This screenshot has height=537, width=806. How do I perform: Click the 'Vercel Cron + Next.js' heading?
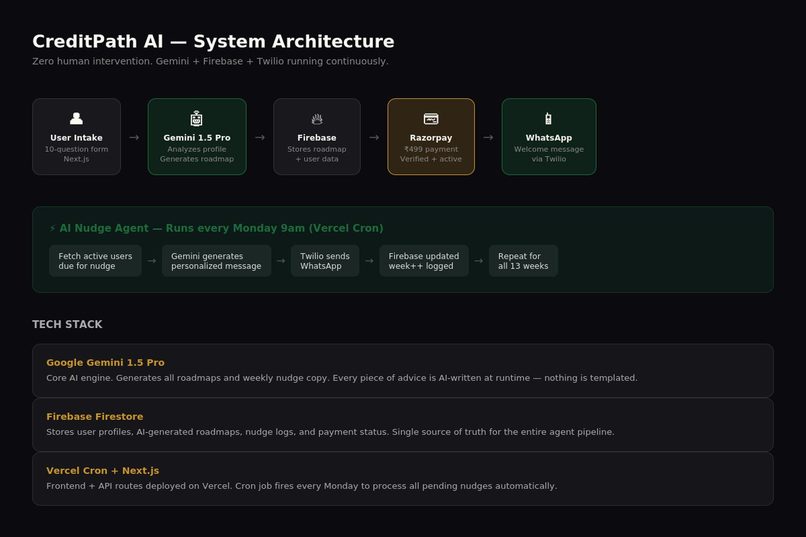point(103,470)
